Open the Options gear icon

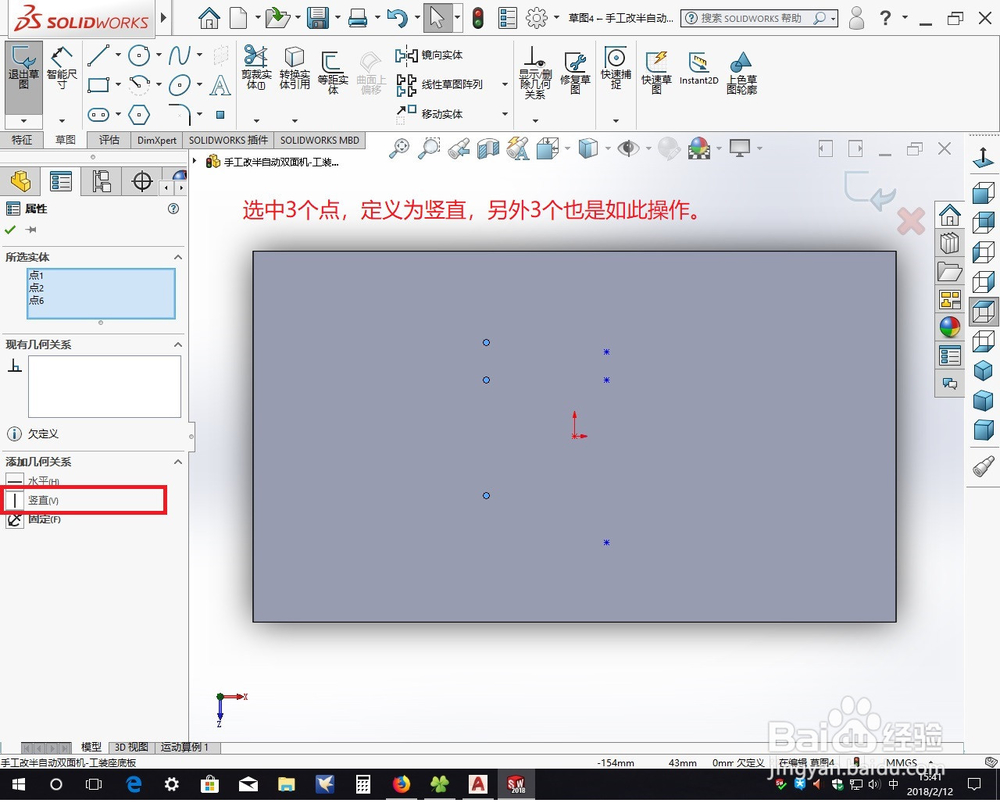click(536, 18)
